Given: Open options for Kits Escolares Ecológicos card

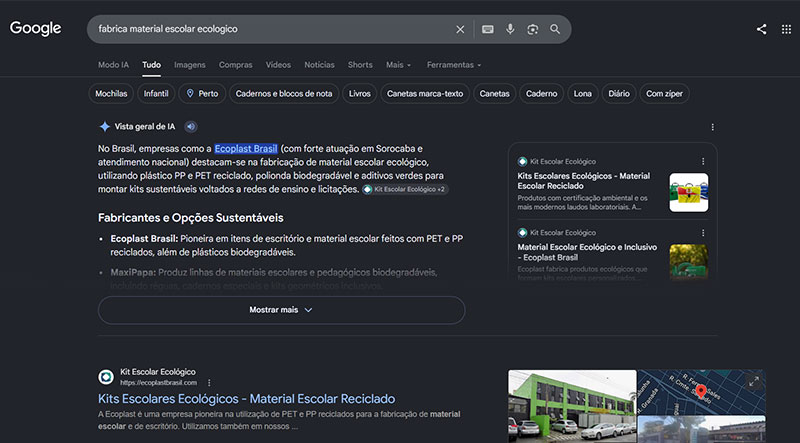Looking at the screenshot, I should coord(703,161).
